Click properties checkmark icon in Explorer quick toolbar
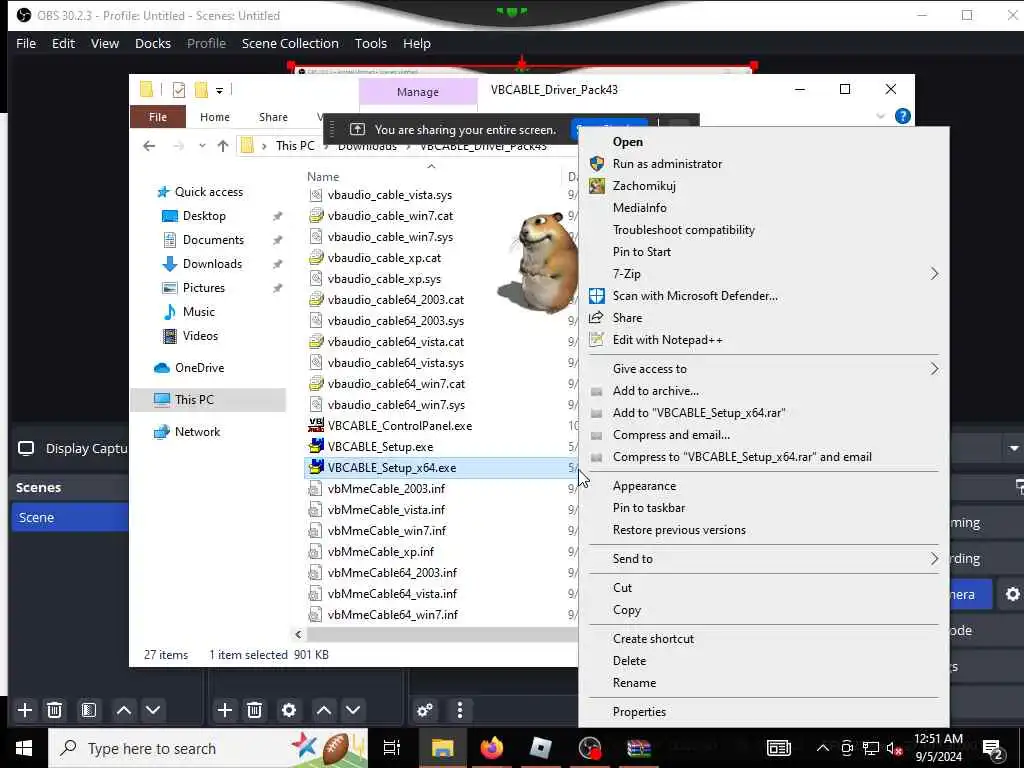1024x768 pixels. click(x=178, y=90)
